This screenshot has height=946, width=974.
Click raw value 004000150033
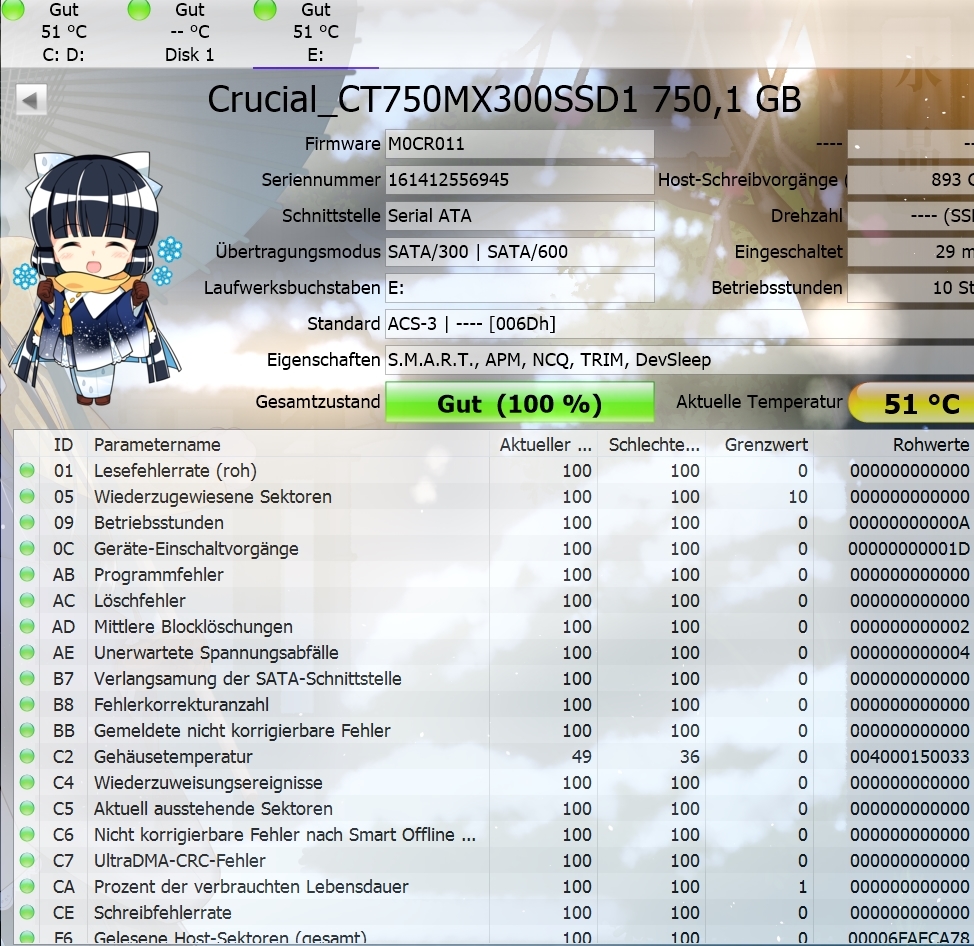click(909, 757)
